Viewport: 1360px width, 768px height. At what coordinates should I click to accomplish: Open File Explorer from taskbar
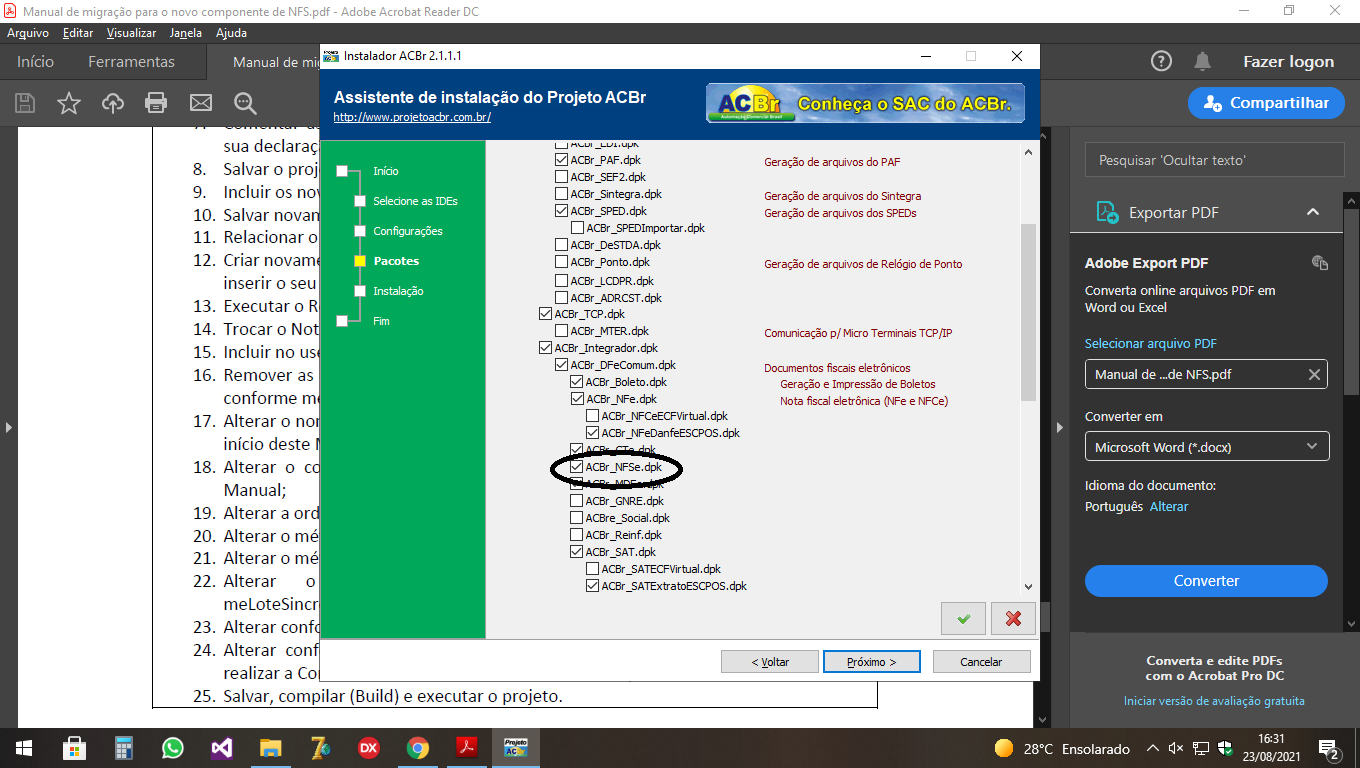pos(271,748)
